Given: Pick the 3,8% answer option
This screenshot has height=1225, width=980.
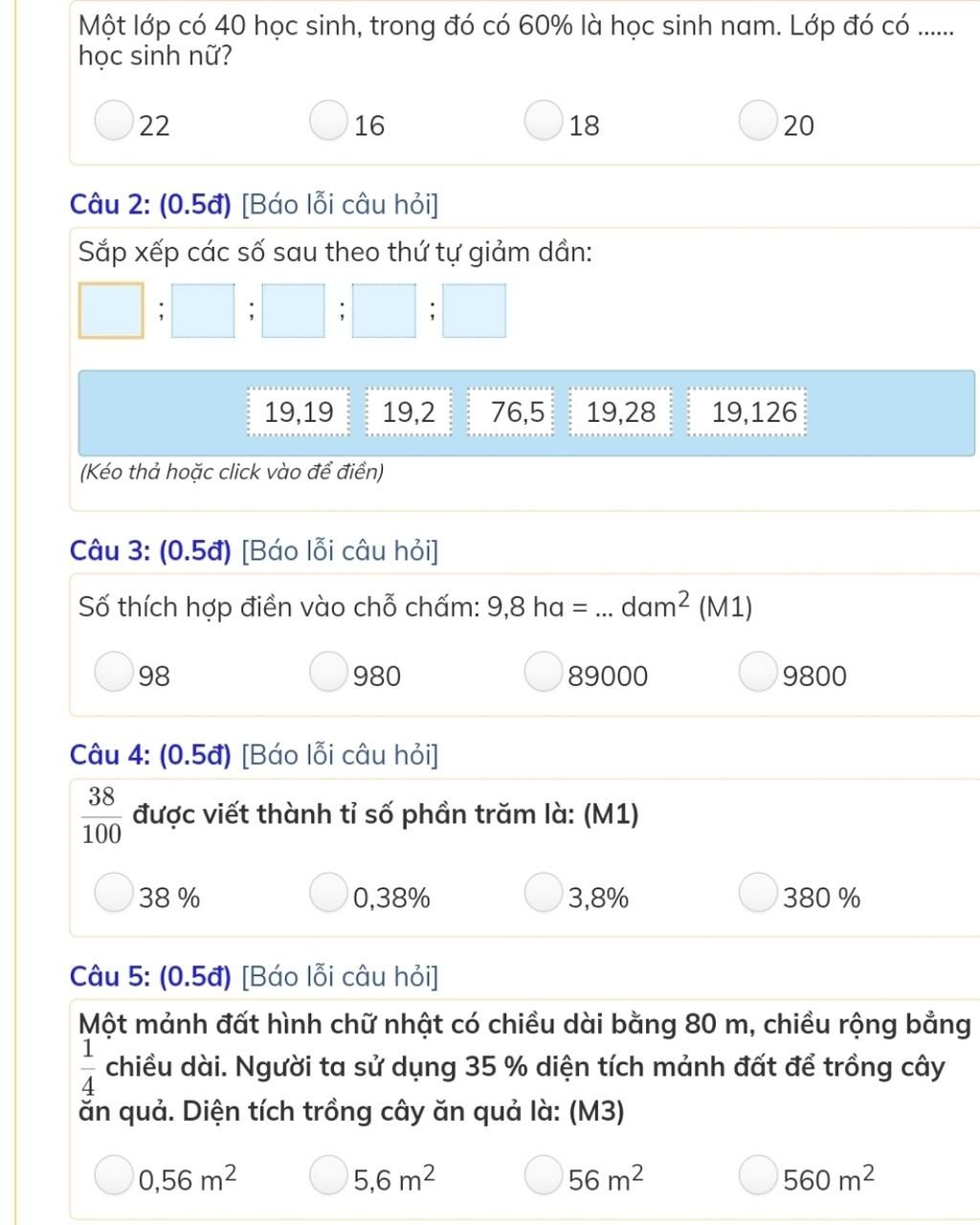Looking at the screenshot, I should coord(543,894).
